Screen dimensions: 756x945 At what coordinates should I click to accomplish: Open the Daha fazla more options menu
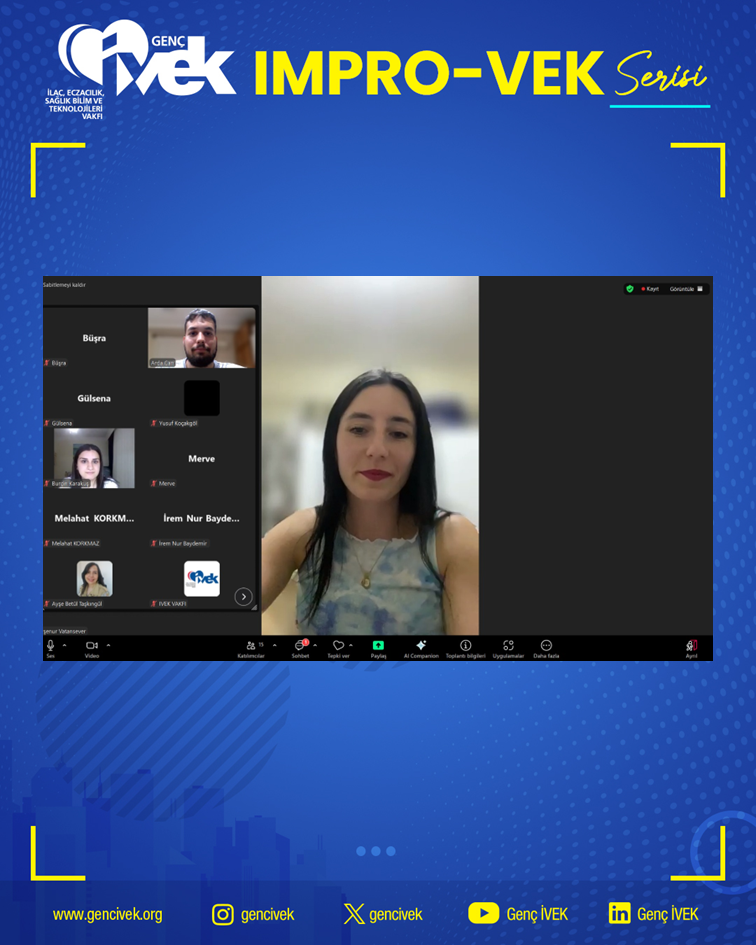pos(546,646)
